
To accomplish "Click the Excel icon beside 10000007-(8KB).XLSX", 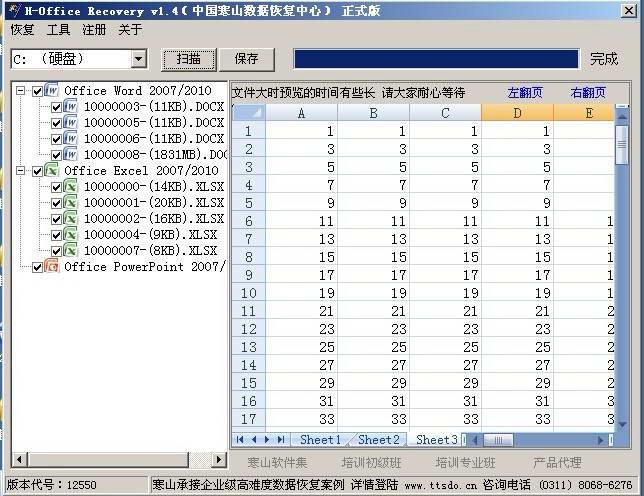I will (x=71, y=250).
